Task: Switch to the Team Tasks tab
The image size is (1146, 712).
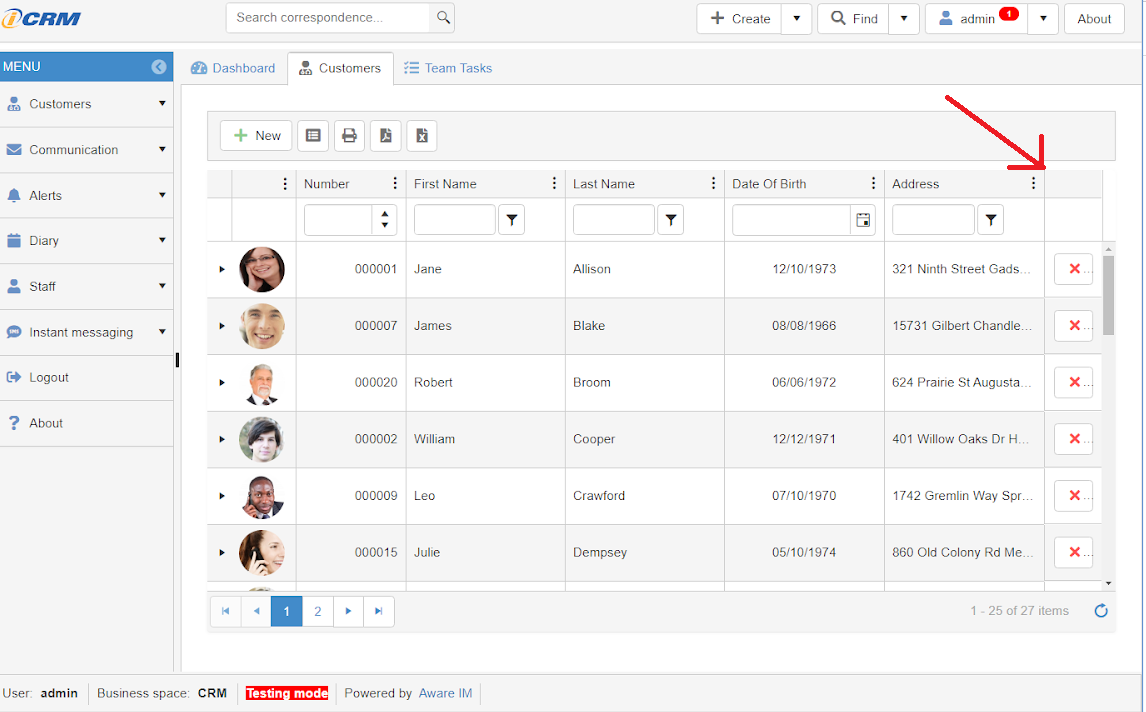Action: 448,68
